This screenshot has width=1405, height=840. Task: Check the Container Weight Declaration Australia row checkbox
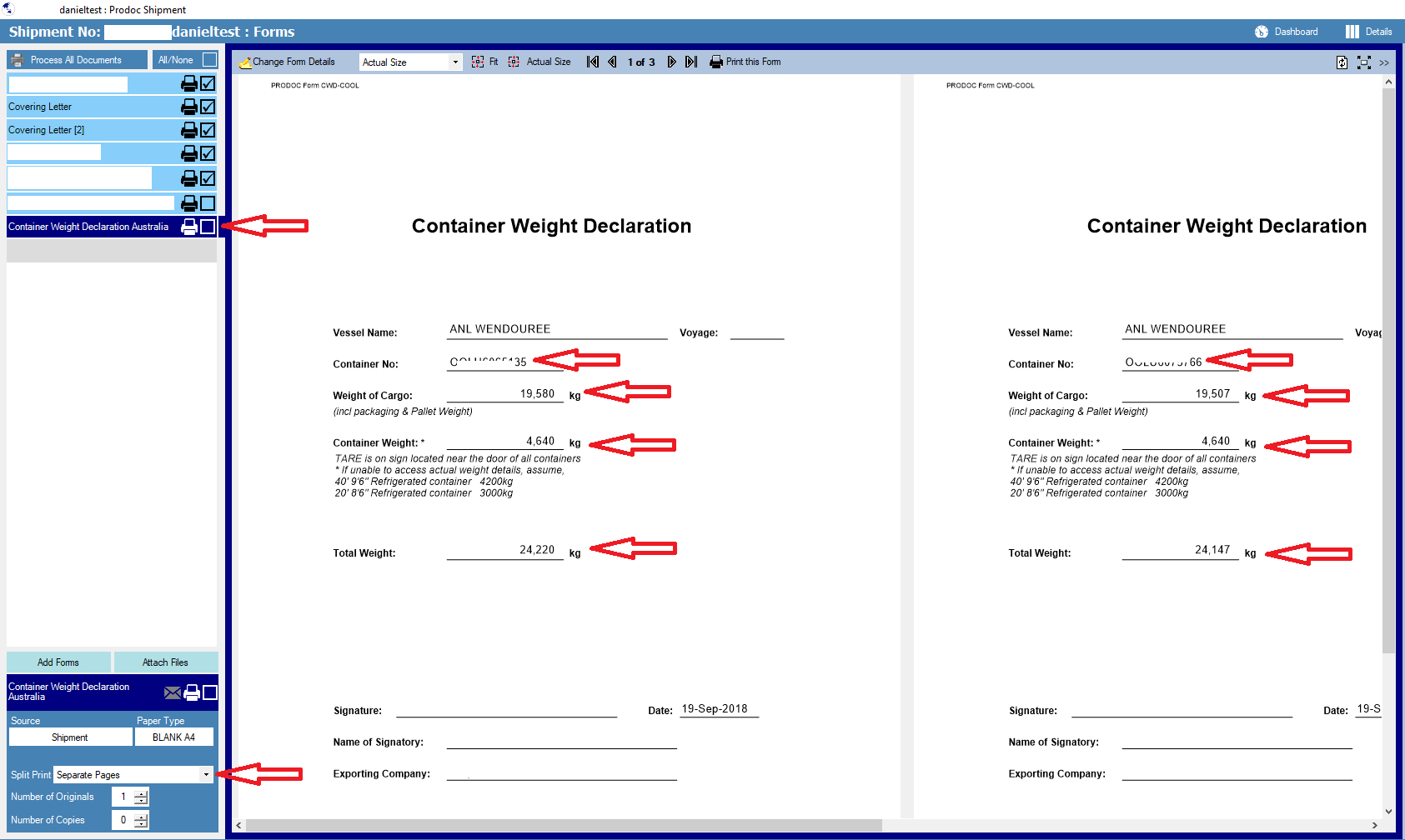pos(208,227)
